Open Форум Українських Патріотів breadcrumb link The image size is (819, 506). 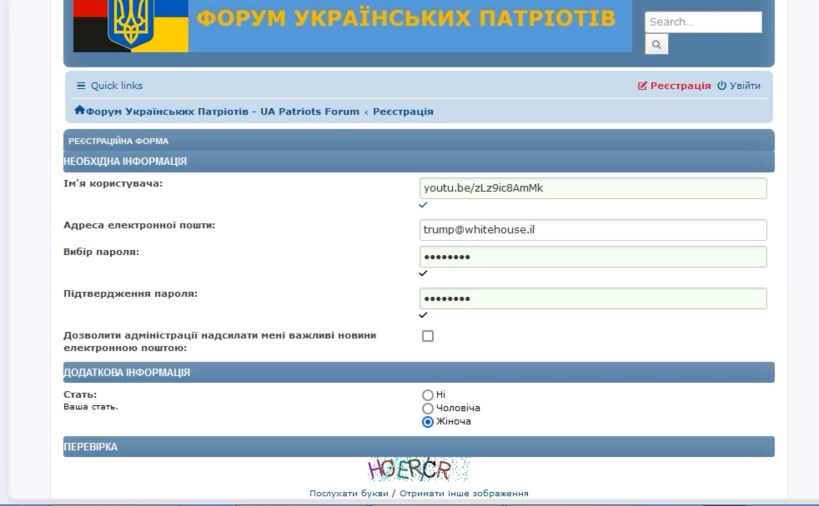click(223, 111)
